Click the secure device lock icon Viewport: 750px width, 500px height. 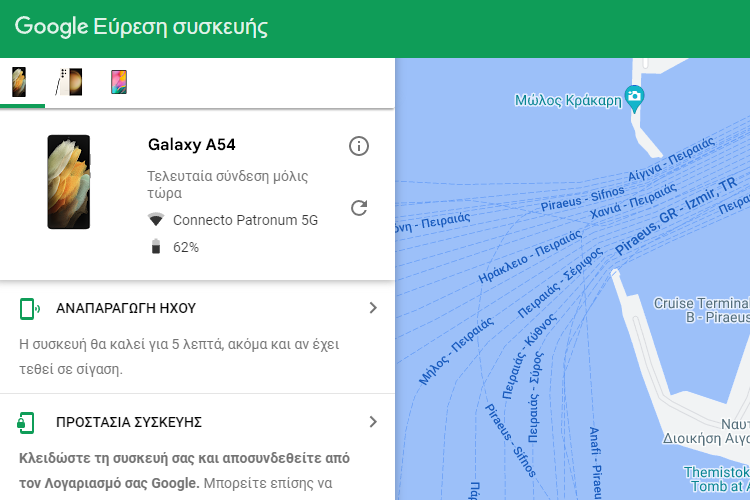(x=26, y=422)
